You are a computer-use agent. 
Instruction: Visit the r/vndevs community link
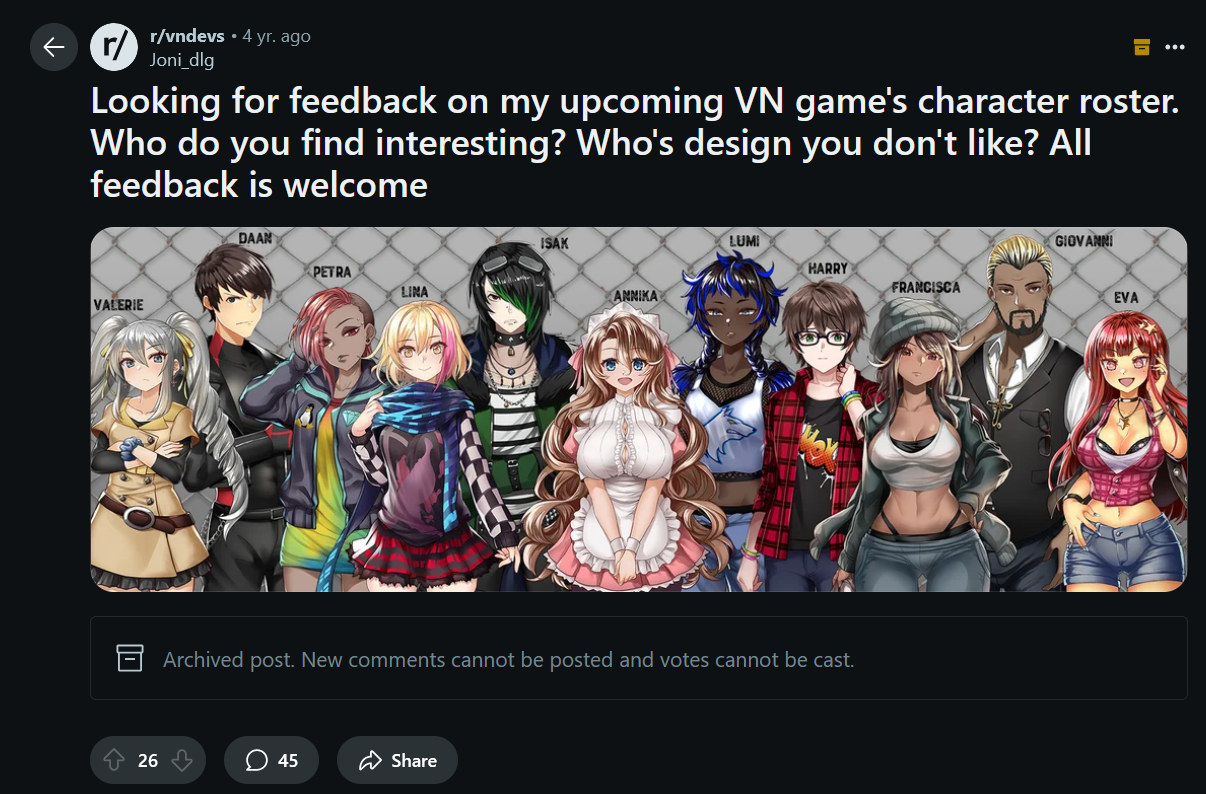coord(187,36)
